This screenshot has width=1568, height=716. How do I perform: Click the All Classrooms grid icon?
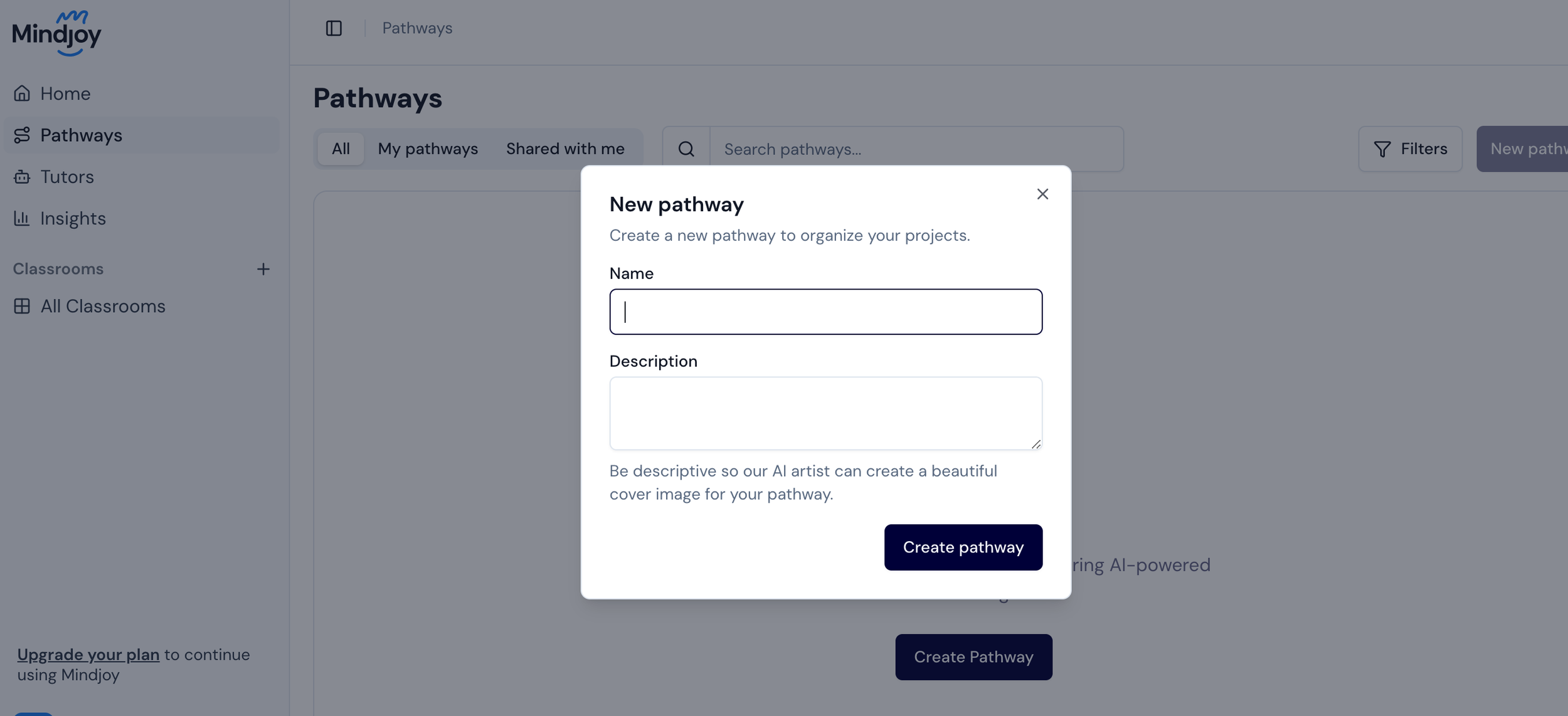[22, 306]
